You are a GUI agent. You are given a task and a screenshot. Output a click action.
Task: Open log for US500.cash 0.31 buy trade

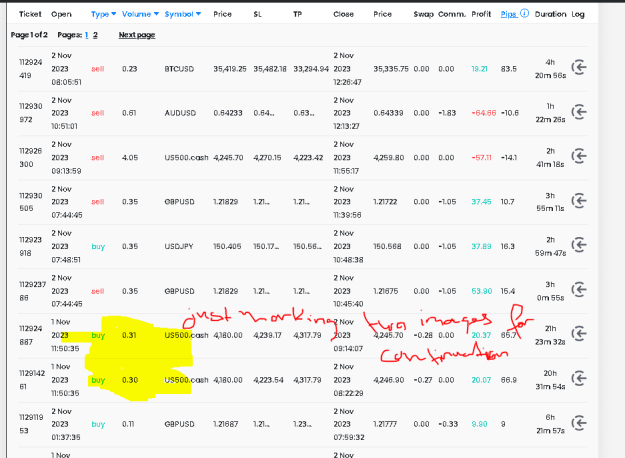(579, 334)
